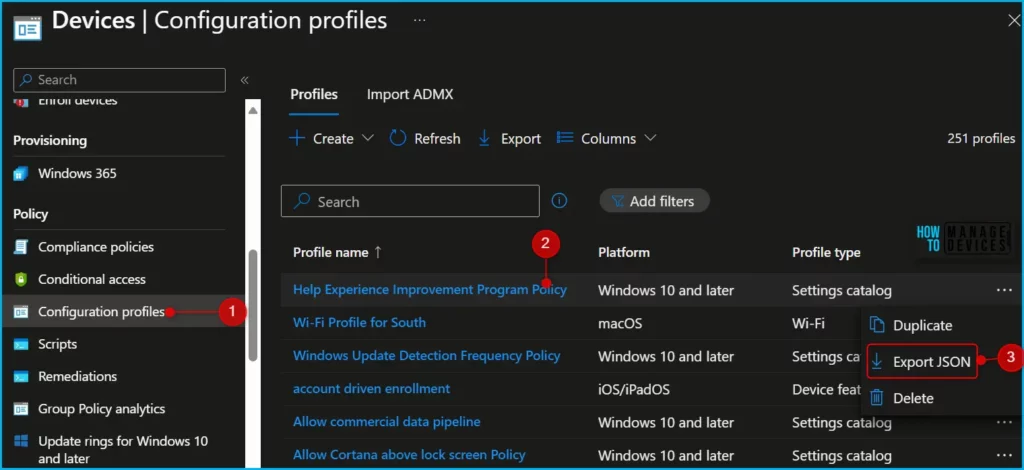Click the Scripts icon in sidebar

coord(21,344)
